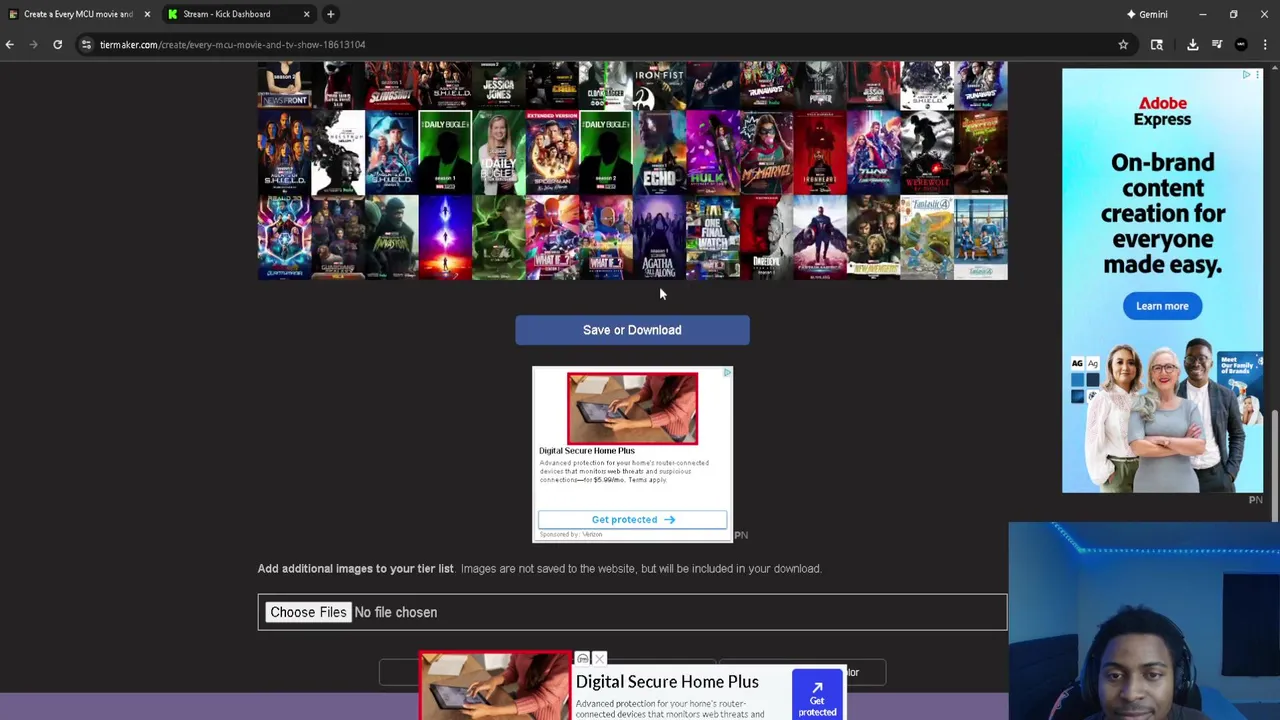The height and width of the screenshot is (720, 1280).
Task: Go back using the browser back arrow
Action: coord(10,44)
